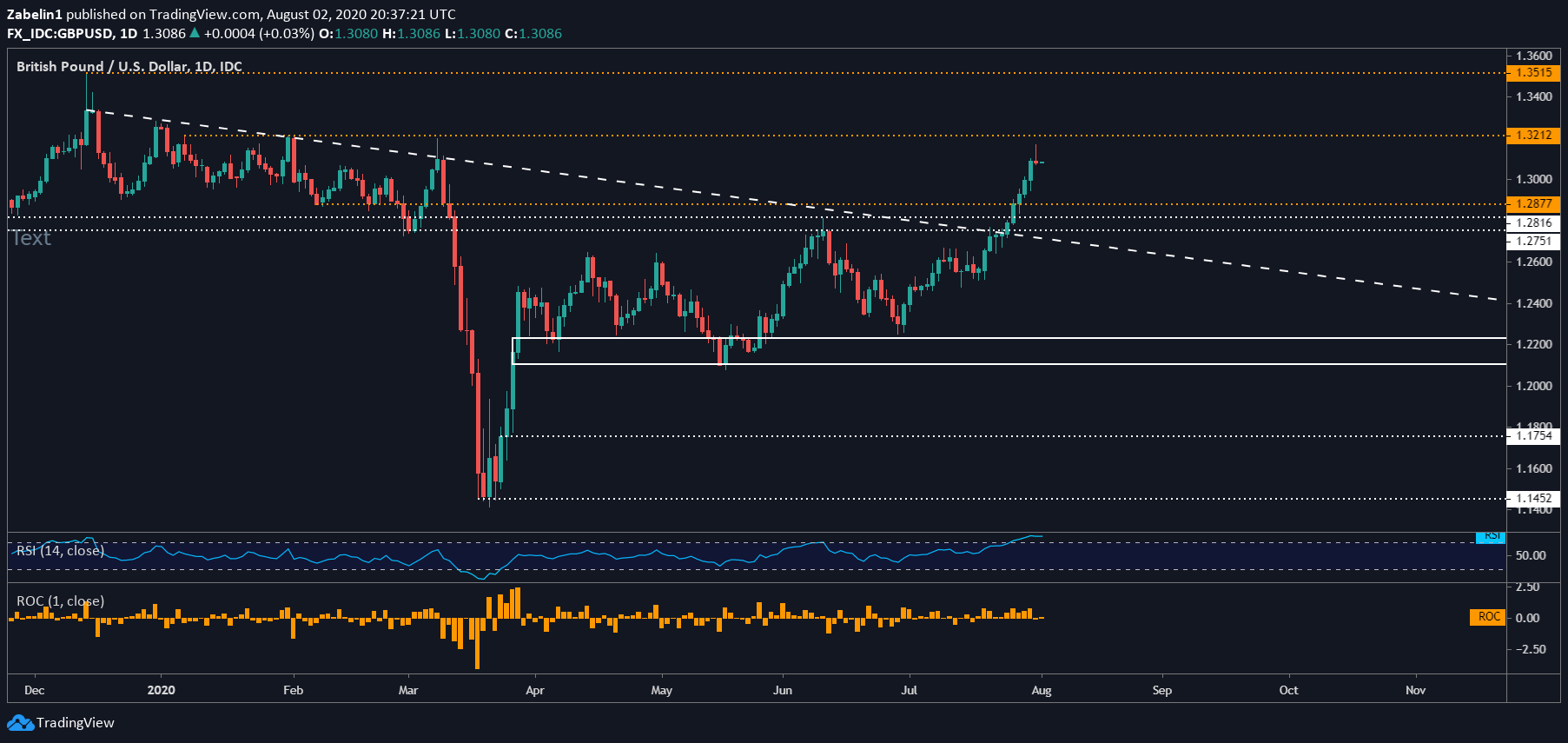This screenshot has height=743, width=1568.
Task: Click the Mar label on time axis
Action: click(408, 690)
